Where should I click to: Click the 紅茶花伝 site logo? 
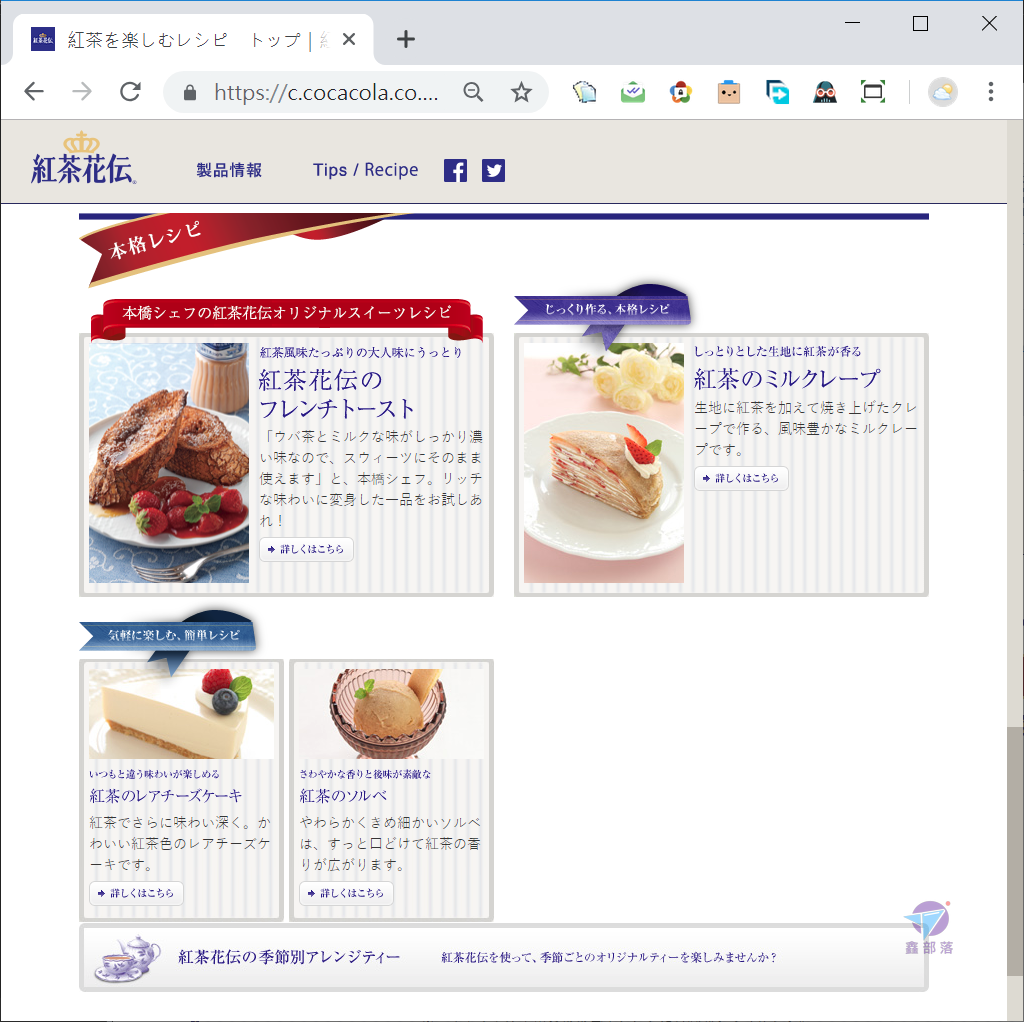(83, 158)
